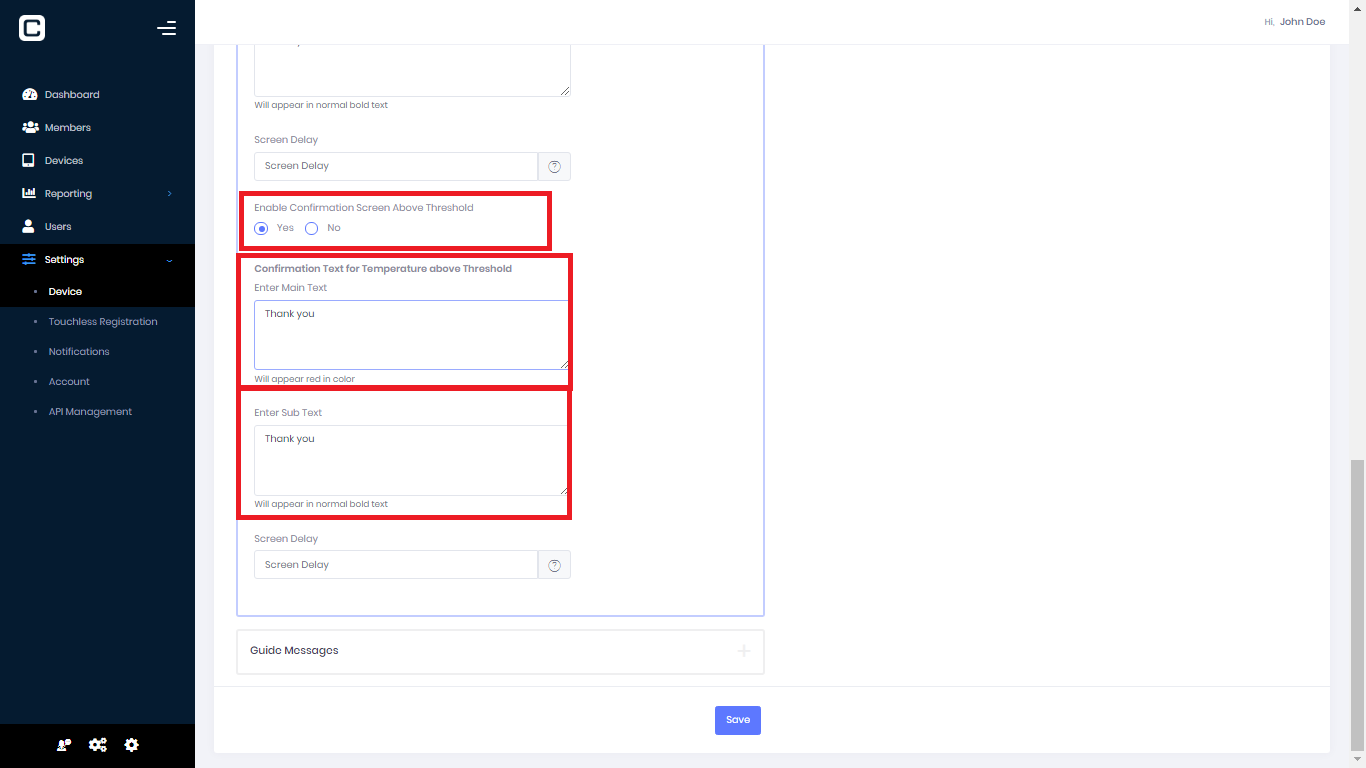The image size is (1366, 768).
Task: Click the C logo at the top left
Action: 31,28
